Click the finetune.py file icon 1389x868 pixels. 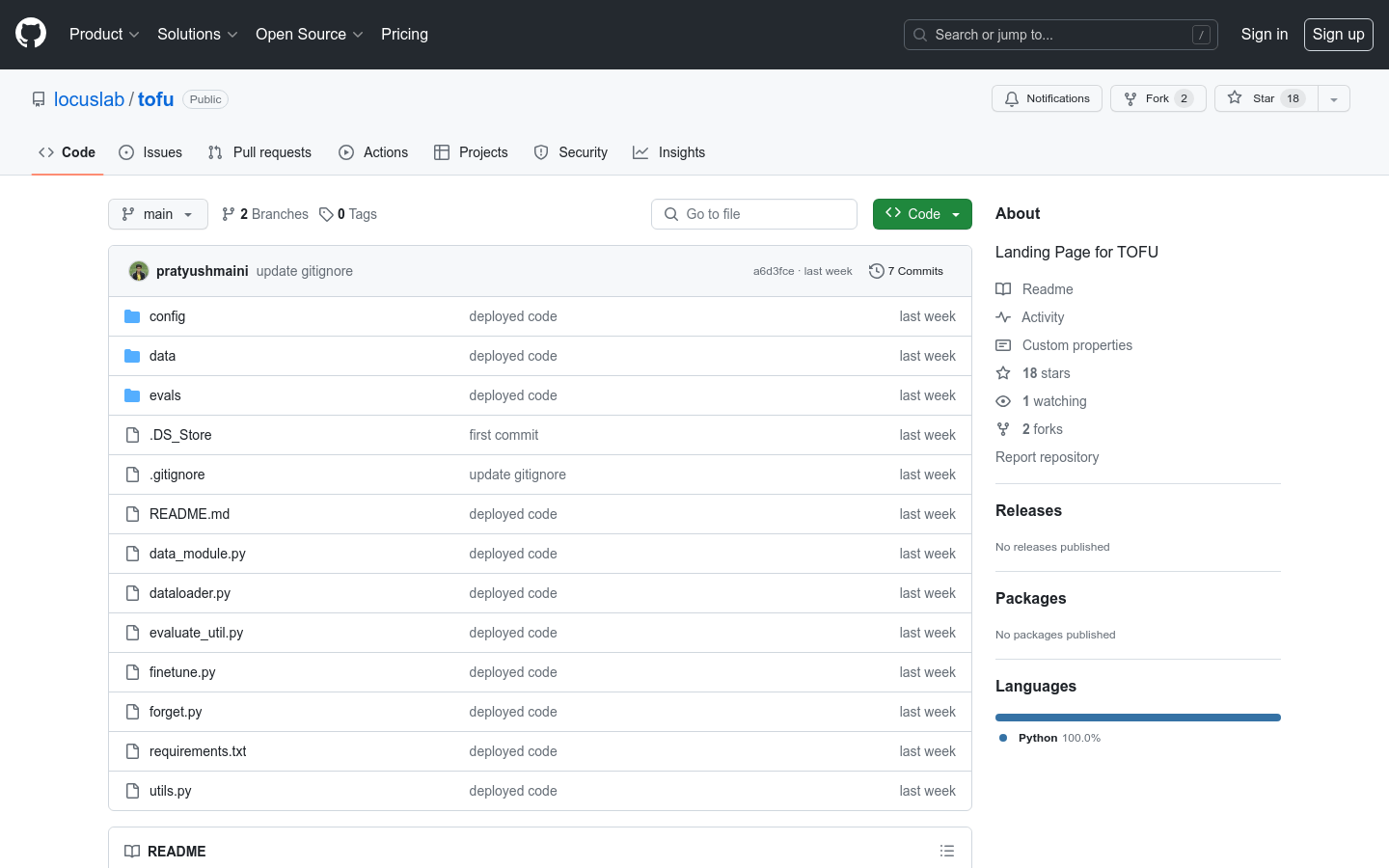pyautogui.click(x=132, y=672)
